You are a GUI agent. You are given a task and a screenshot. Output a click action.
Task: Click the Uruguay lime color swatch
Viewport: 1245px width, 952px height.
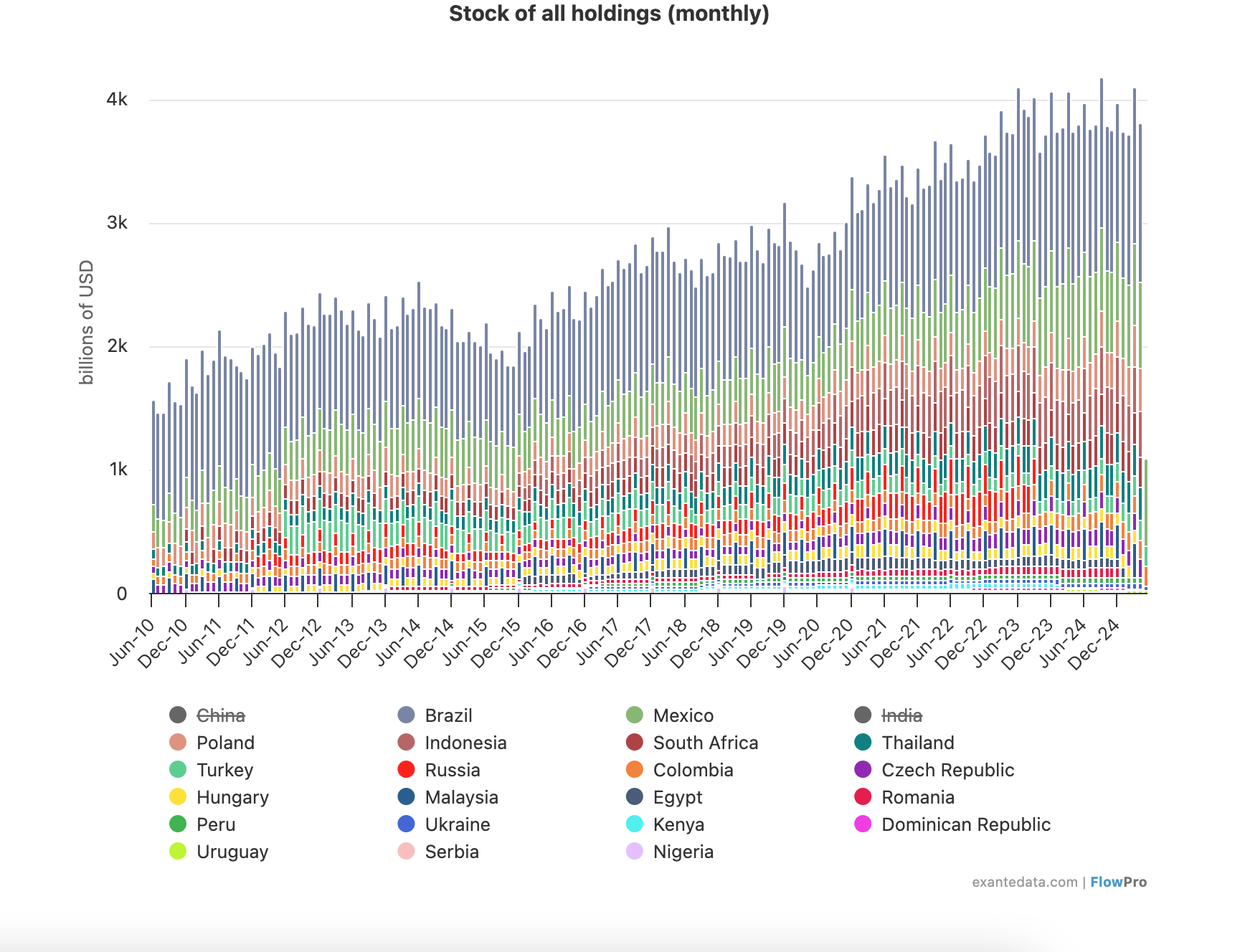pyautogui.click(x=178, y=852)
